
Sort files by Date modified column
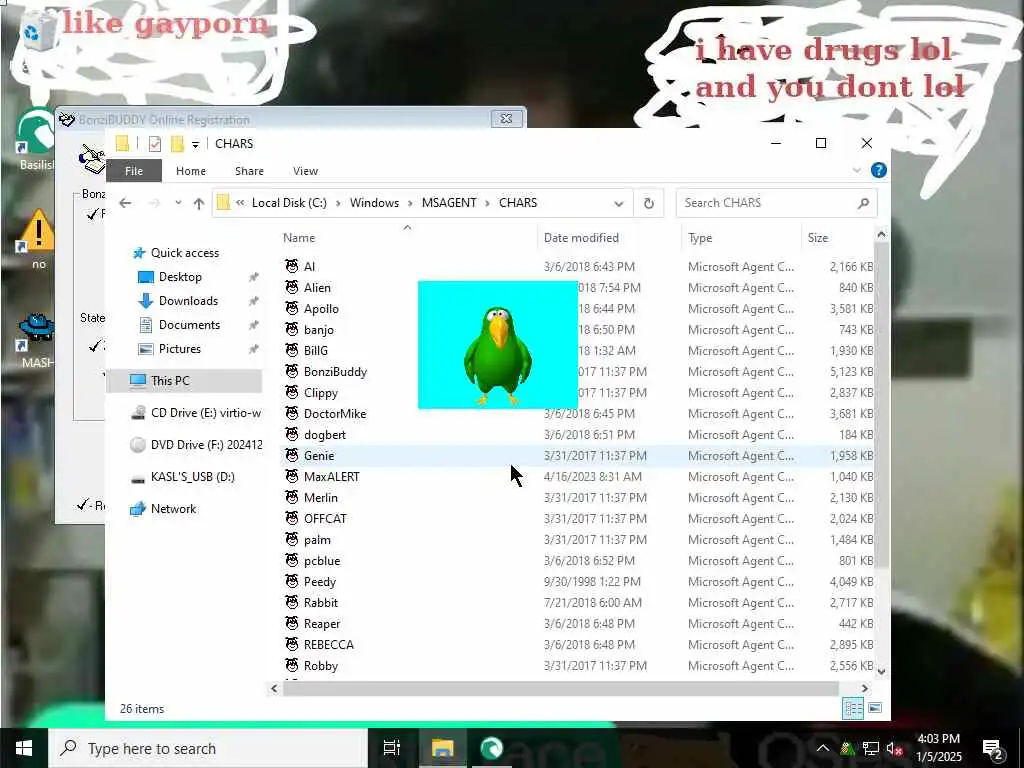[x=609, y=238]
